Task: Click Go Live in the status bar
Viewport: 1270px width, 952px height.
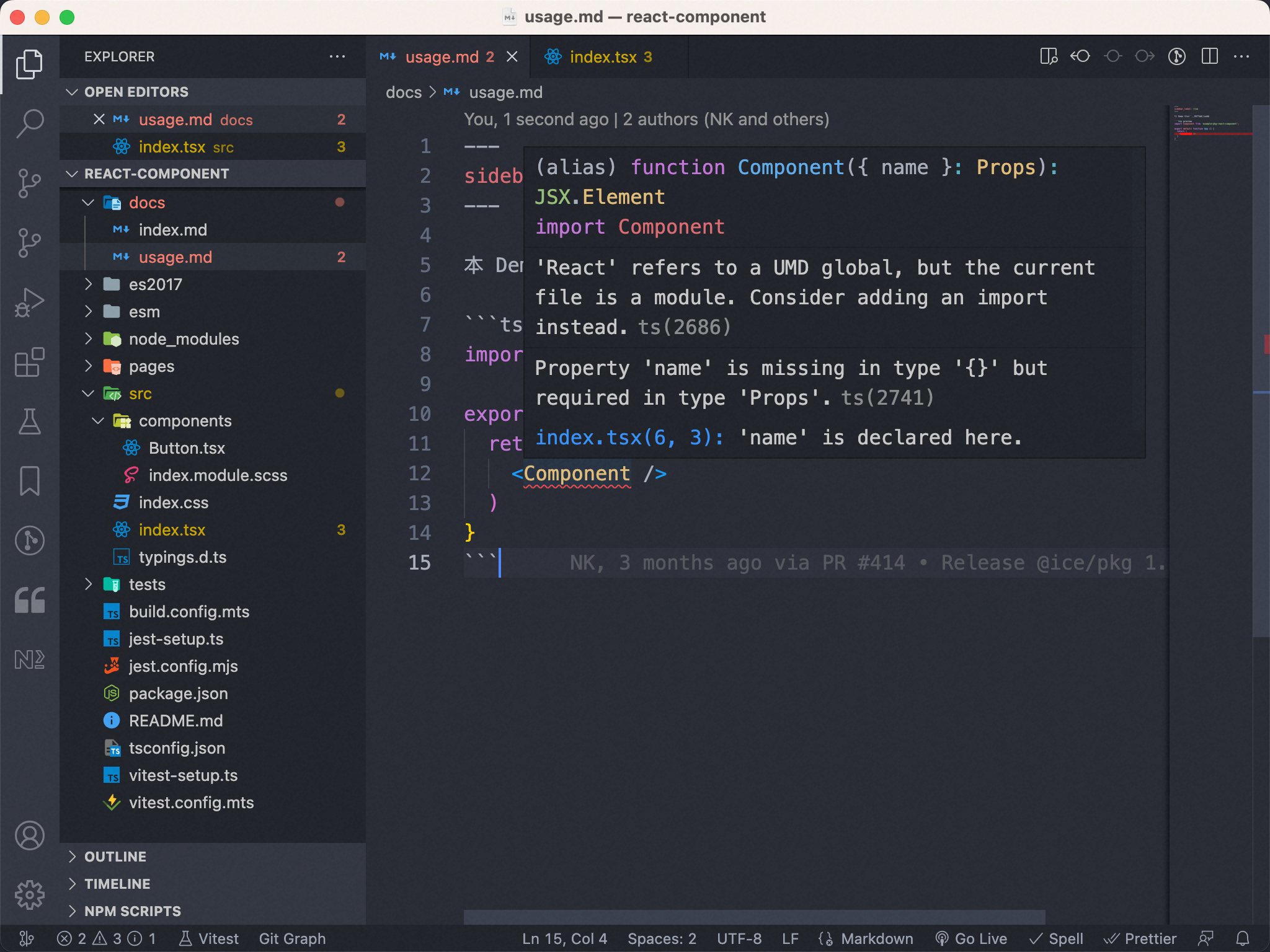Action: click(971, 938)
